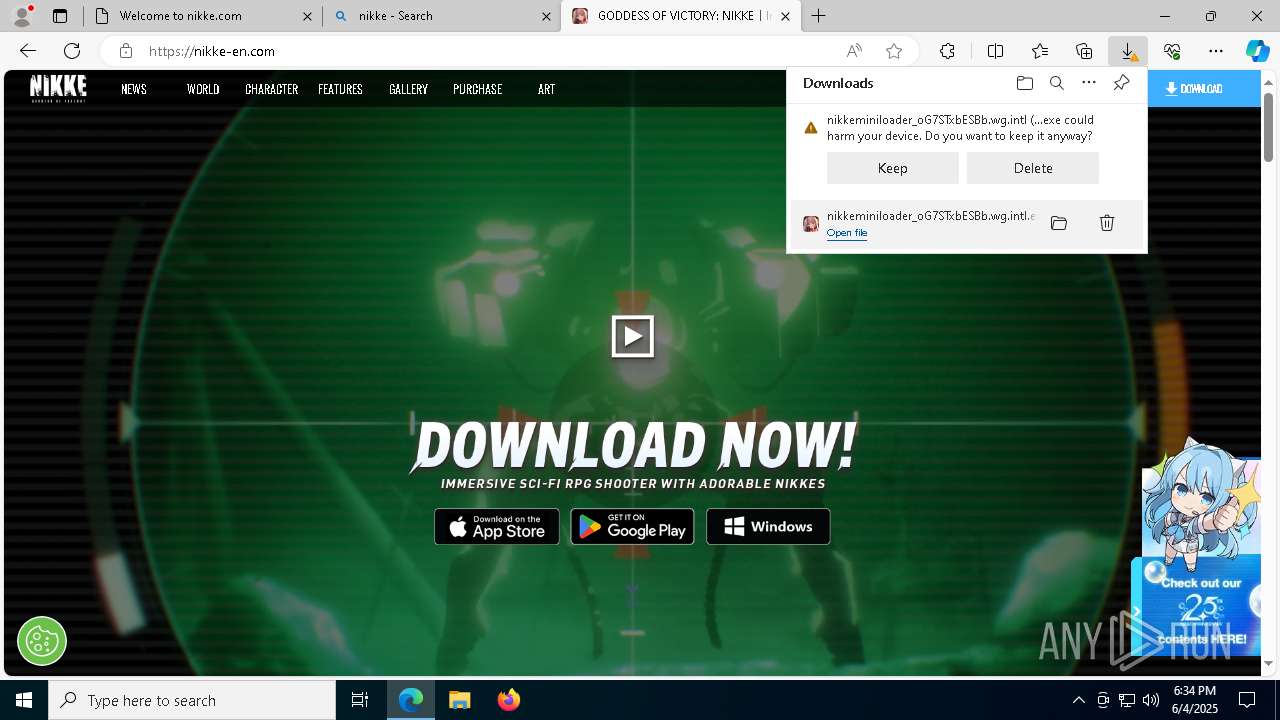The image size is (1280, 720).
Task: Open a new browser tab
Action: (x=818, y=16)
